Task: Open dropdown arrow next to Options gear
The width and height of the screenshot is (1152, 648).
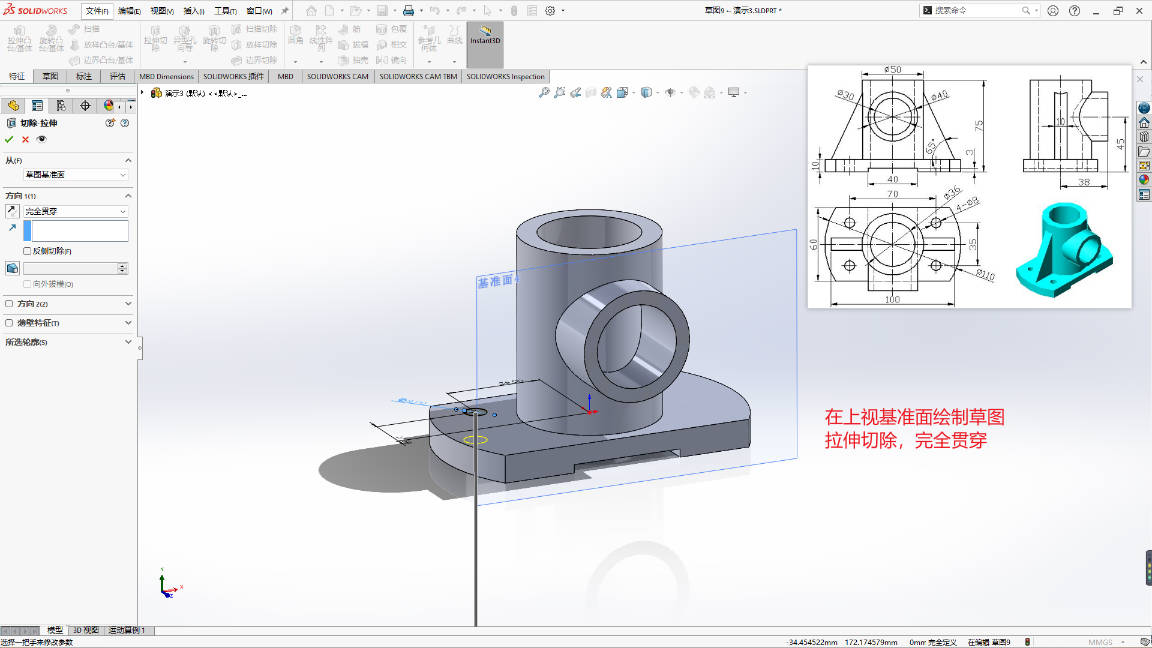Action: 563,10
